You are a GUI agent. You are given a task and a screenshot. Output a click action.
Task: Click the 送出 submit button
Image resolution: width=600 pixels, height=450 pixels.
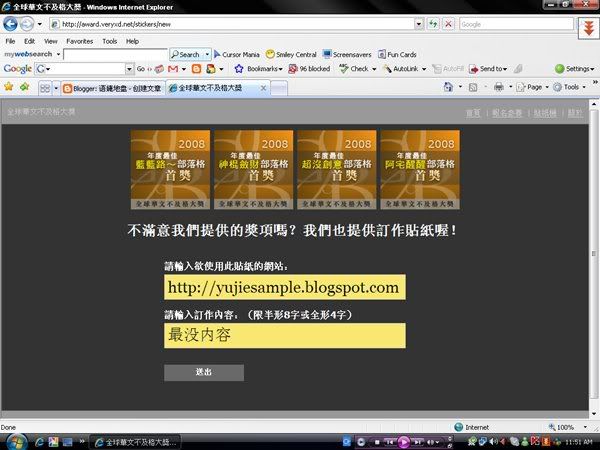[203, 373]
